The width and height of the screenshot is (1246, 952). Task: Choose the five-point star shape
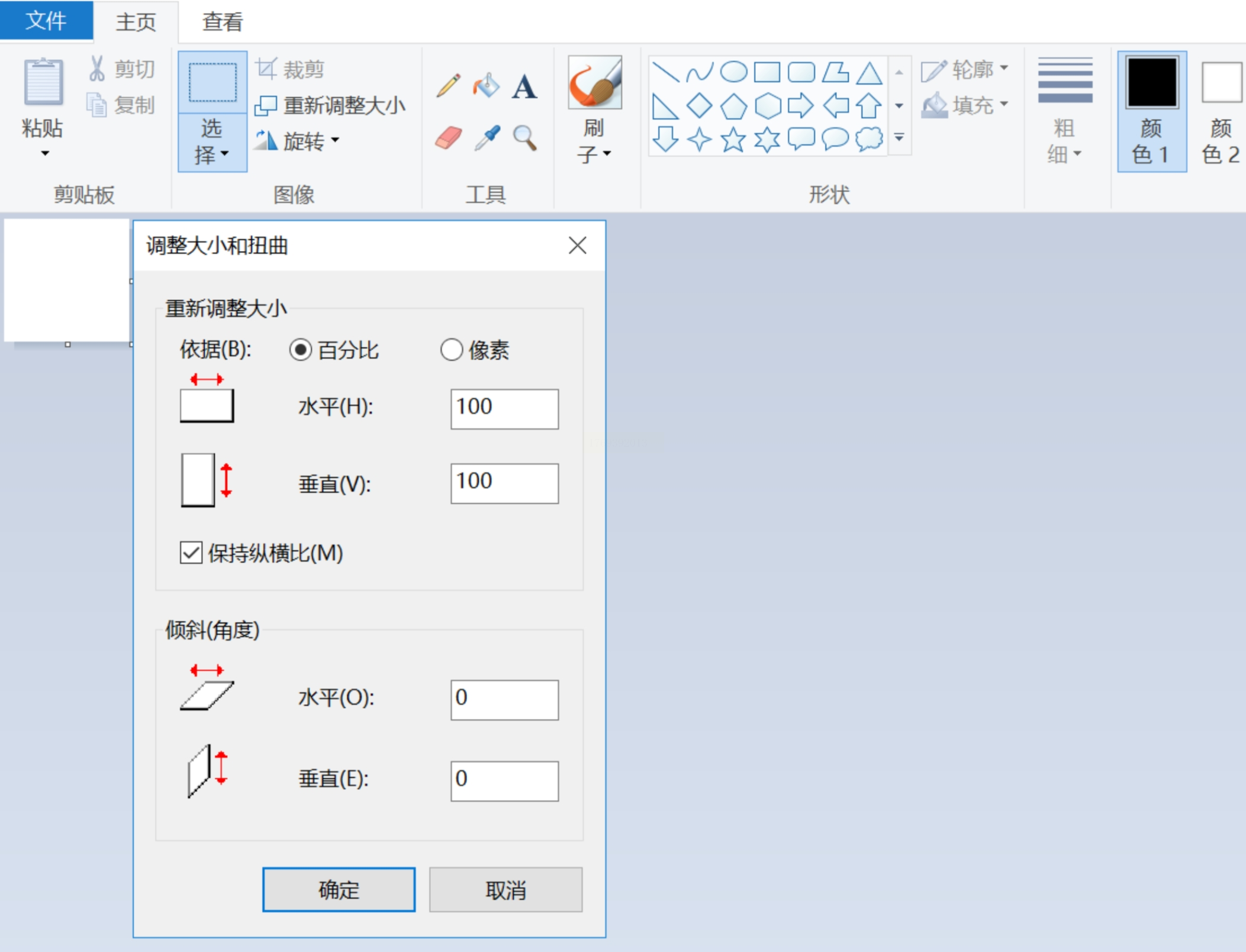pyautogui.click(x=733, y=140)
